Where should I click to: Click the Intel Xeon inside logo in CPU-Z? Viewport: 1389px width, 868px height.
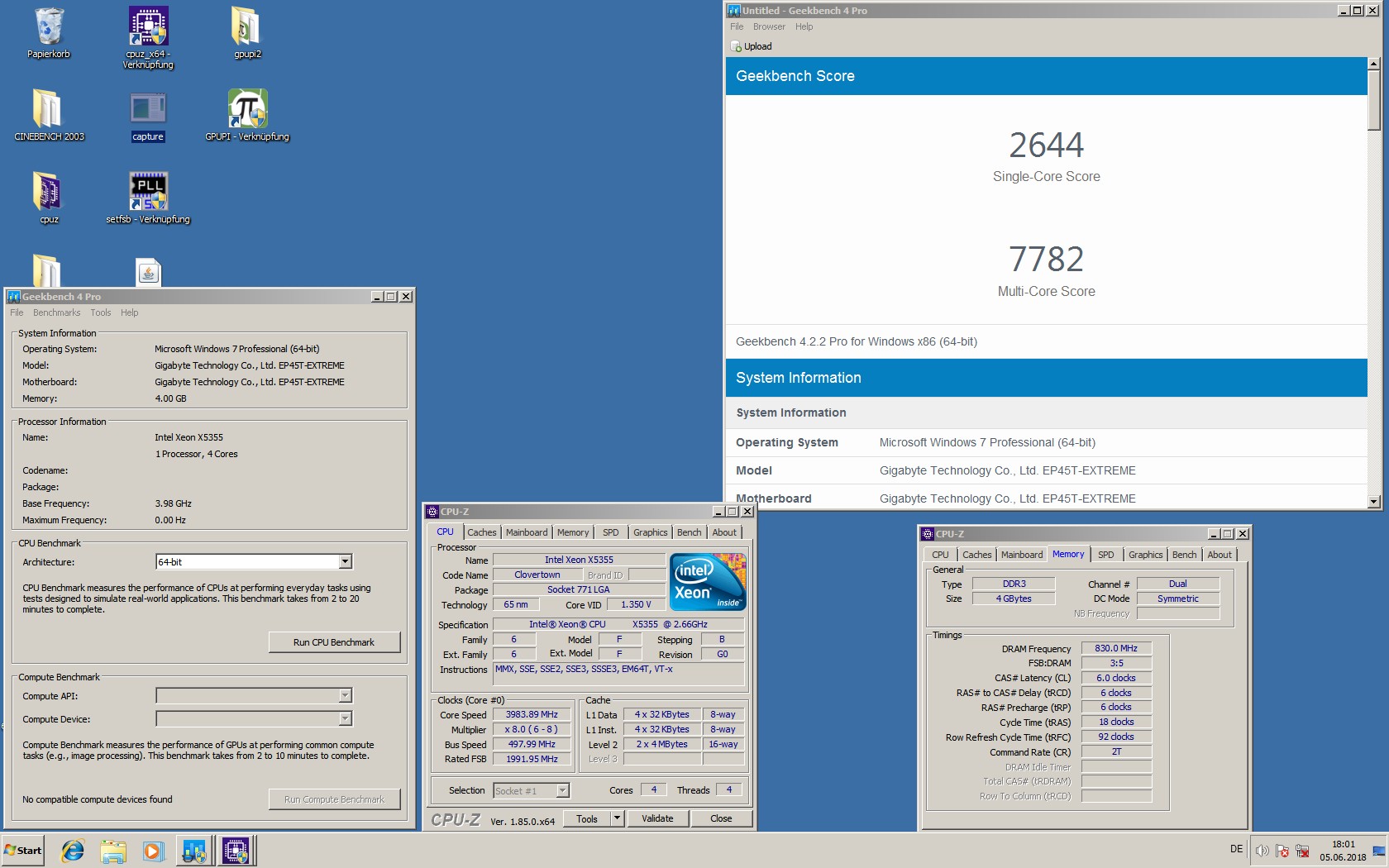(x=708, y=582)
